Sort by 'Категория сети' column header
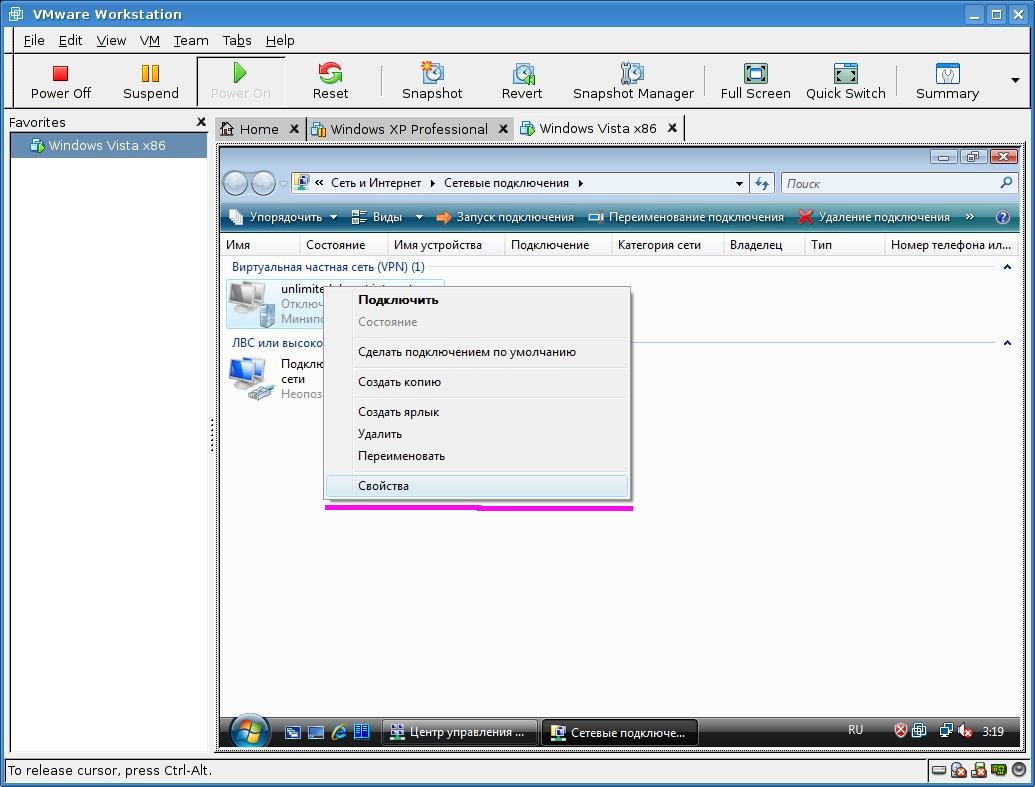 pyautogui.click(x=667, y=245)
